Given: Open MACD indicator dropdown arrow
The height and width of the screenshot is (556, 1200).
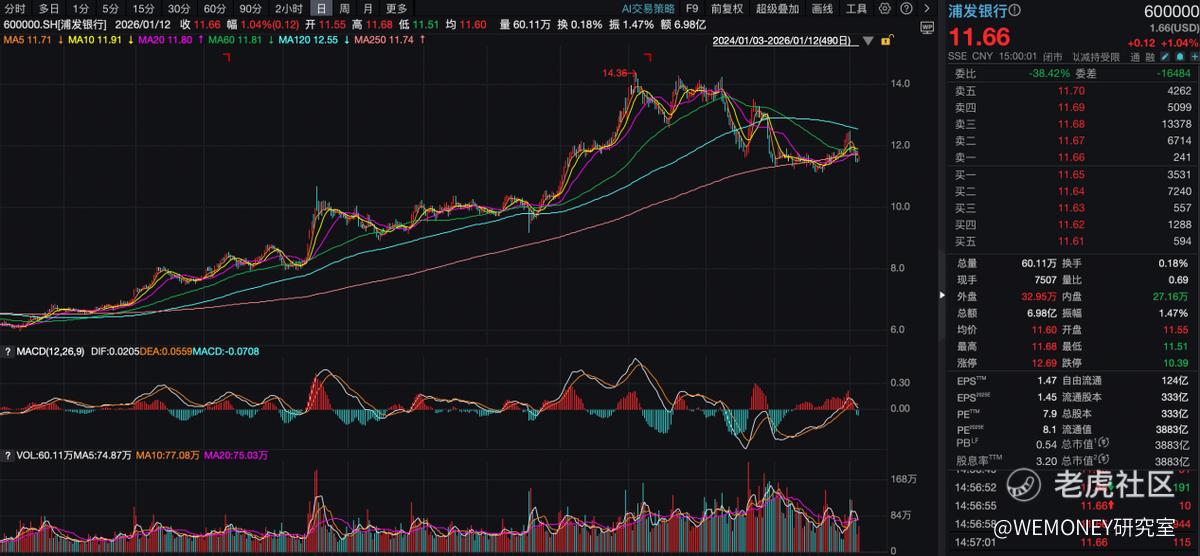Looking at the screenshot, I should click(8, 353).
